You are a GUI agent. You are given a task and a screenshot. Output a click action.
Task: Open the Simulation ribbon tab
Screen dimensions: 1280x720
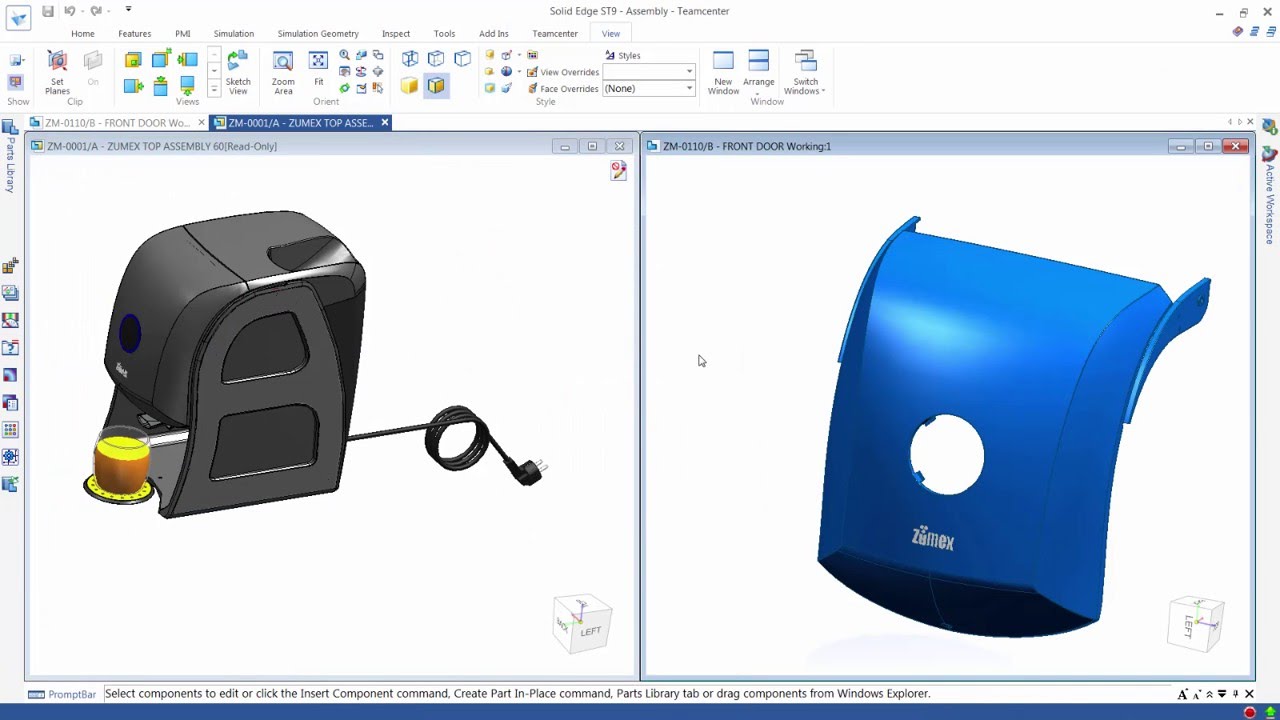point(234,34)
